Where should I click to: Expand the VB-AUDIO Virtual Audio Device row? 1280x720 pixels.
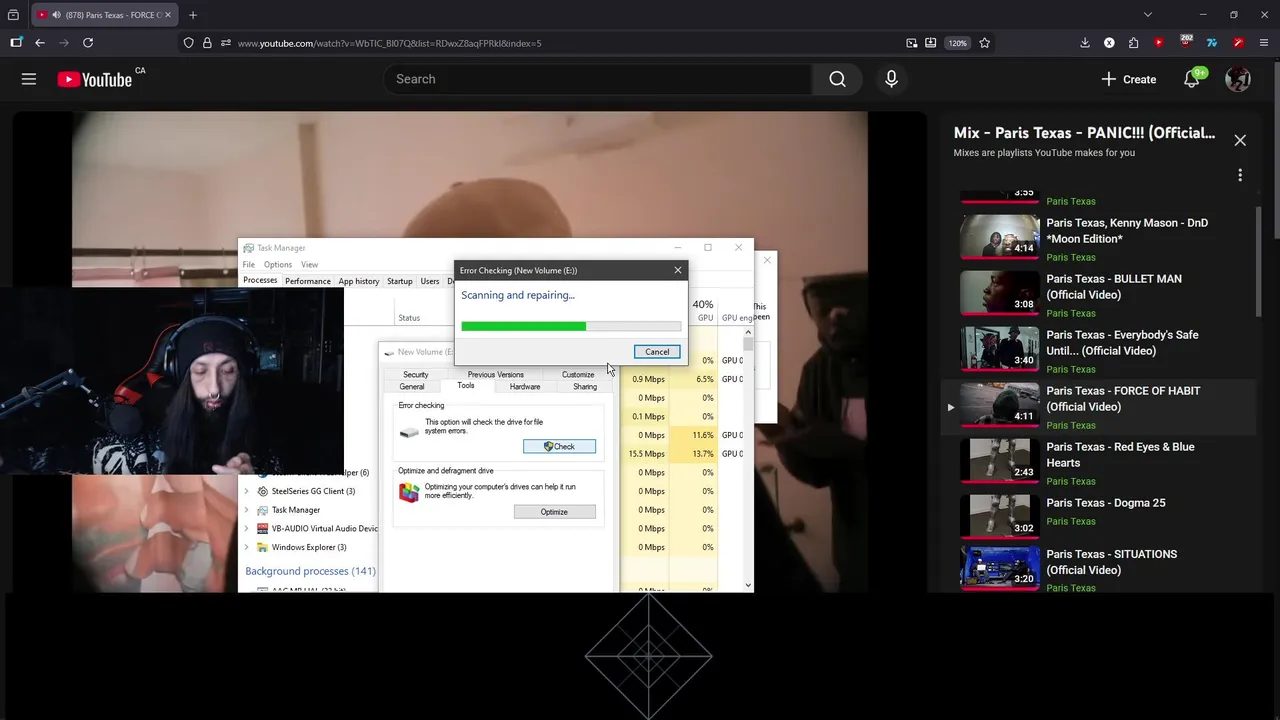click(247, 528)
